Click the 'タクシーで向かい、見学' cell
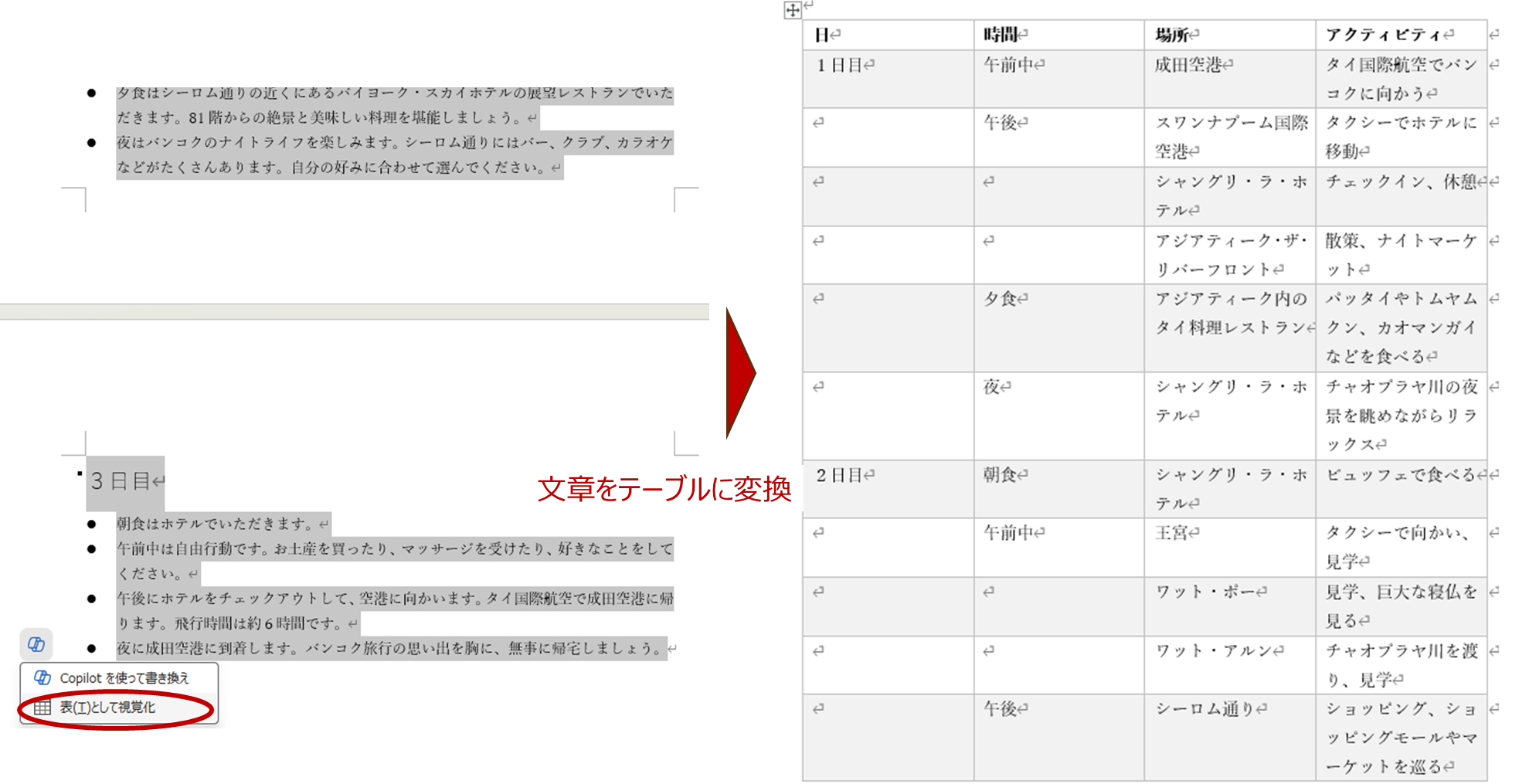Screen dimensions: 1529x784 click(1402, 548)
